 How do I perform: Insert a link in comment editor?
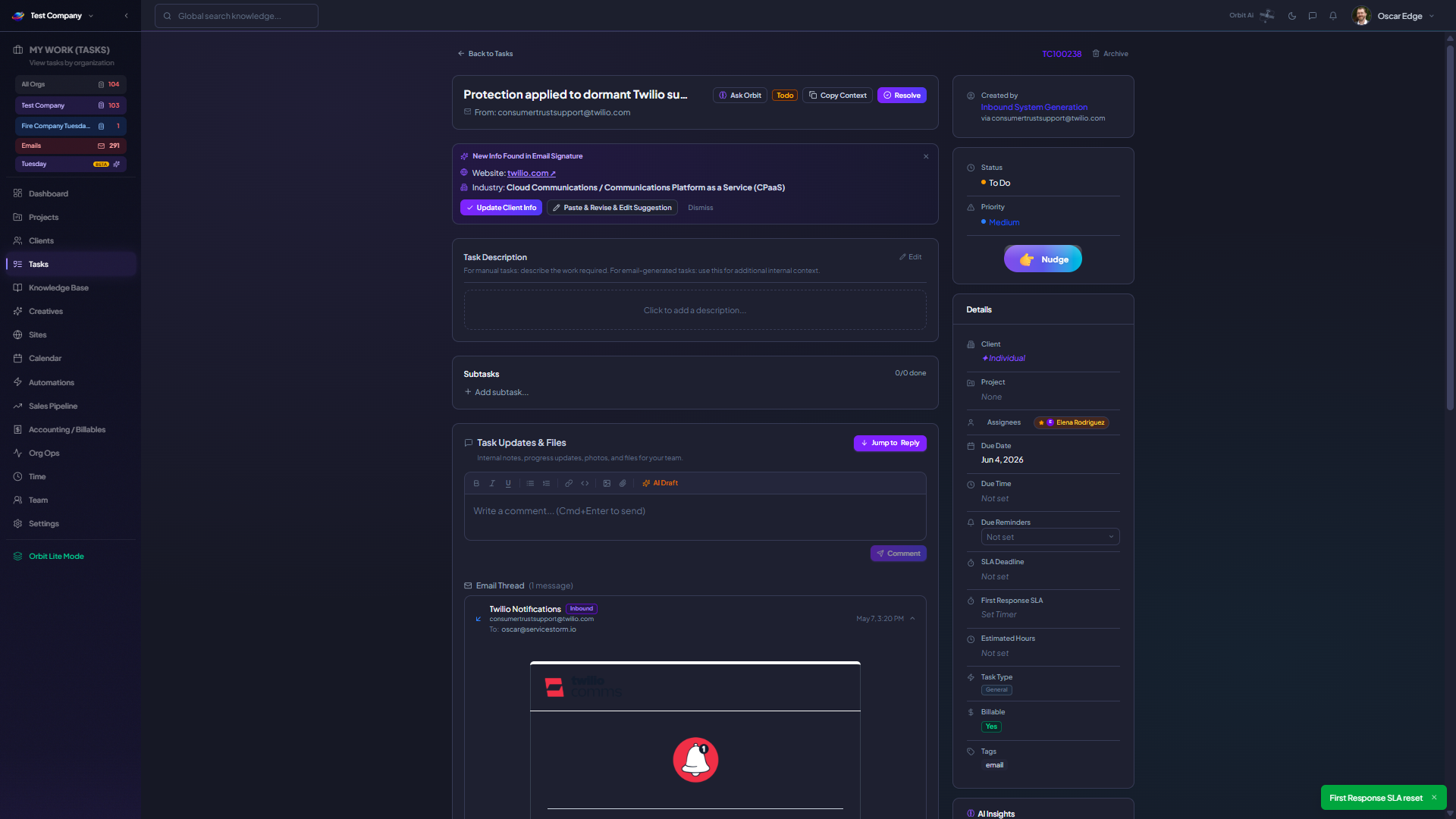click(x=569, y=483)
